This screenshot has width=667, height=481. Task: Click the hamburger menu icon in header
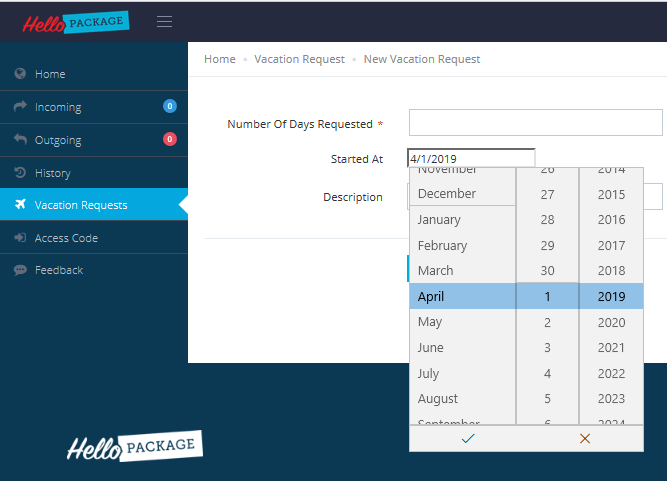pyautogui.click(x=165, y=22)
